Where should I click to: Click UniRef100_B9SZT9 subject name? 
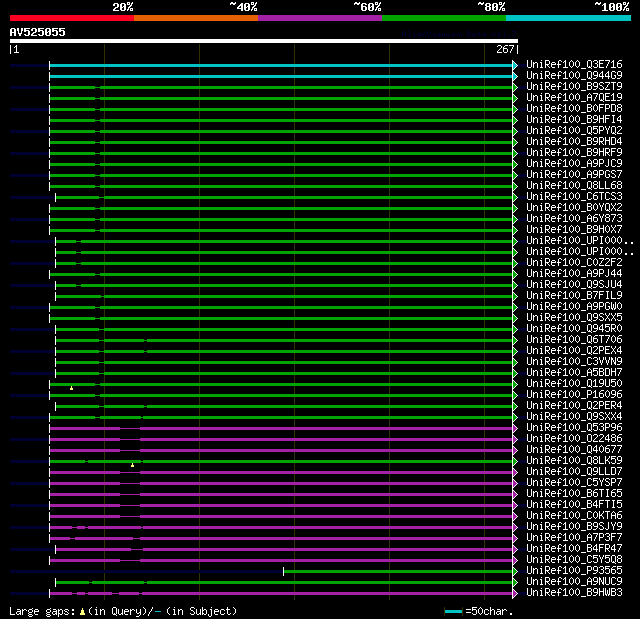point(574,87)
